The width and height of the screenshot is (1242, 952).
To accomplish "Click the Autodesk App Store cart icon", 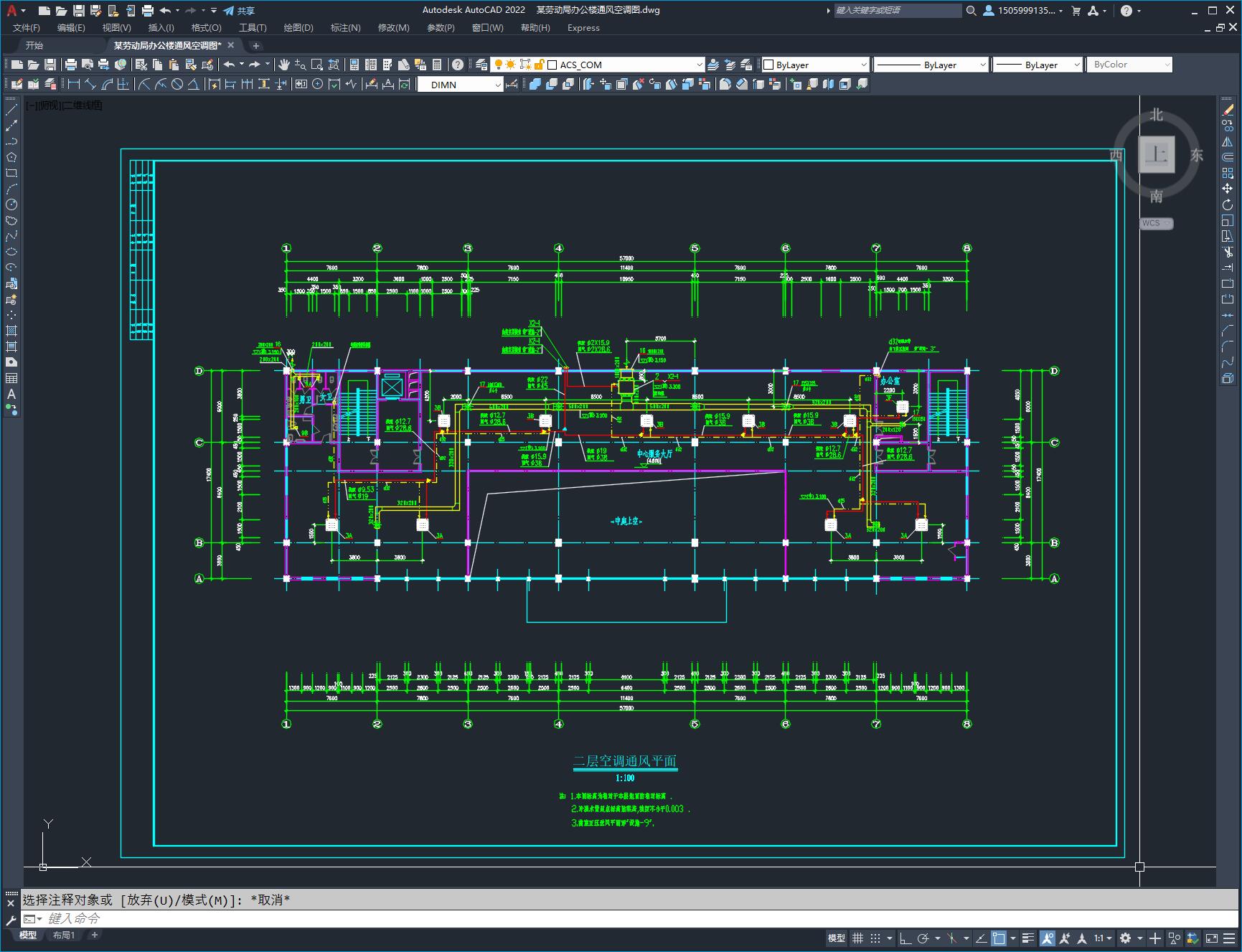I will [1076, 11].
